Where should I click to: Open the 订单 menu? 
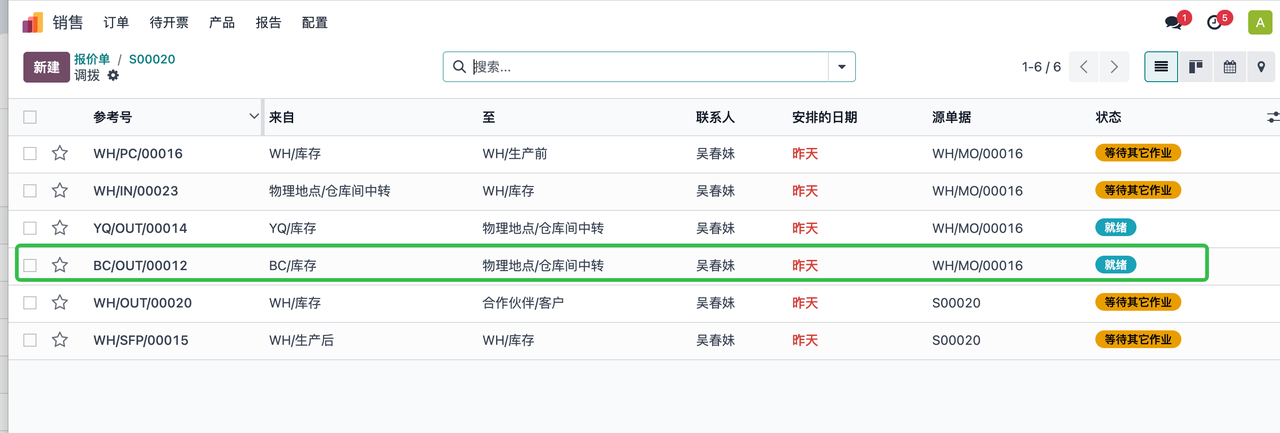point(116,22)
